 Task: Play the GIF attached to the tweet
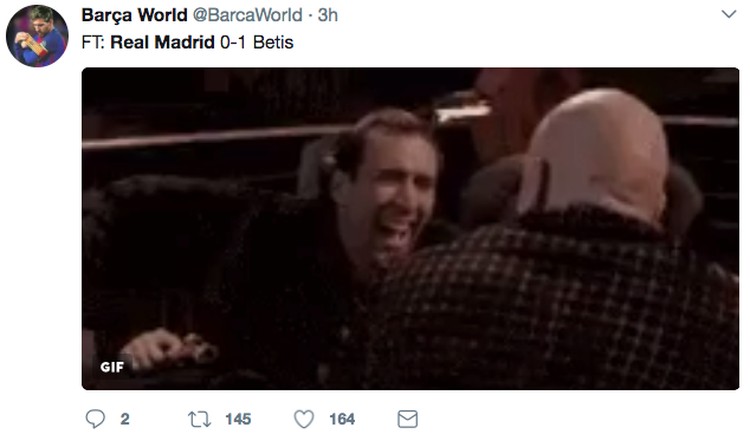[x=410, y=229]
